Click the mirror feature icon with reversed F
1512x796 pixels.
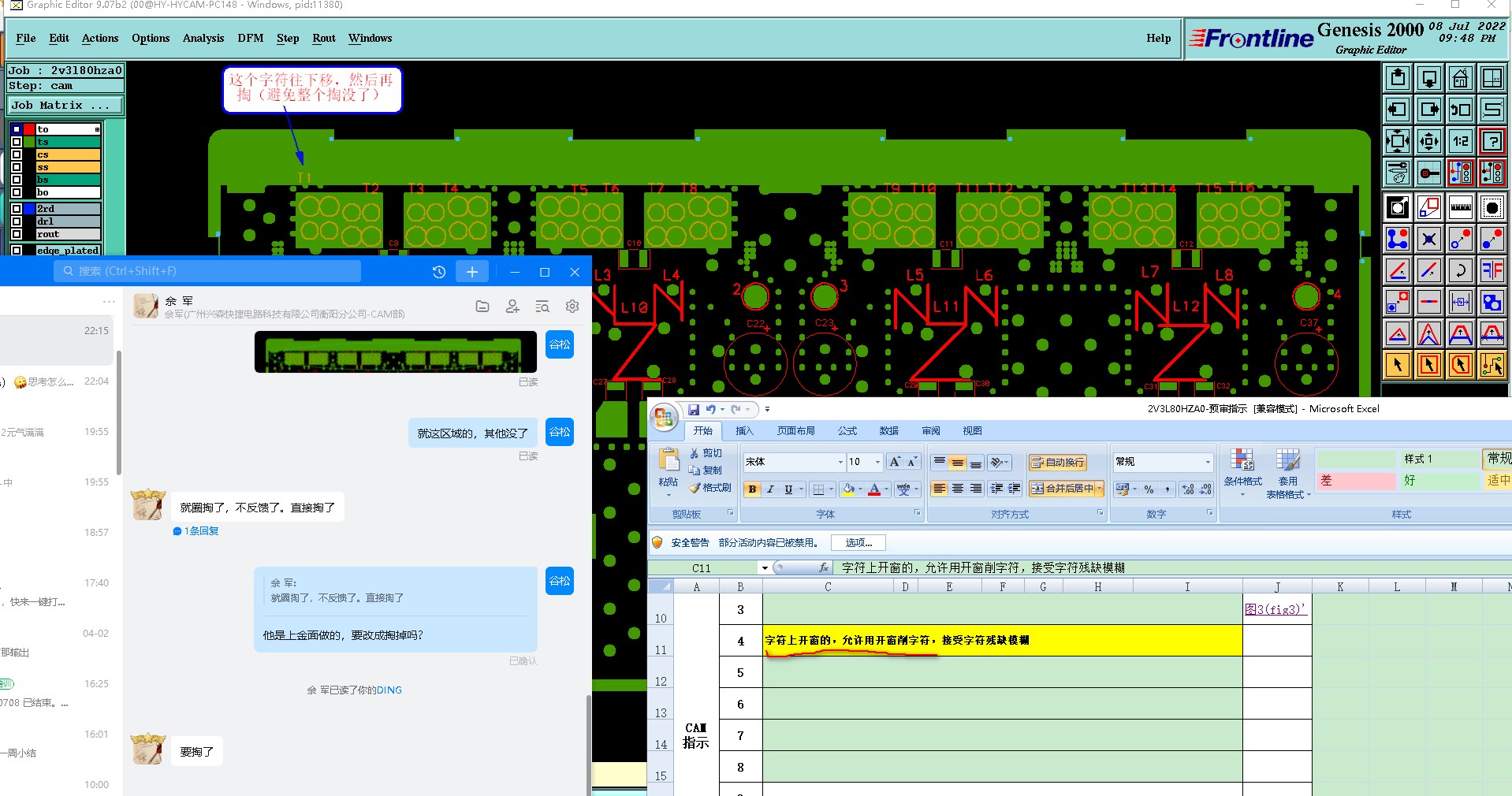(x=1492, y=270)
